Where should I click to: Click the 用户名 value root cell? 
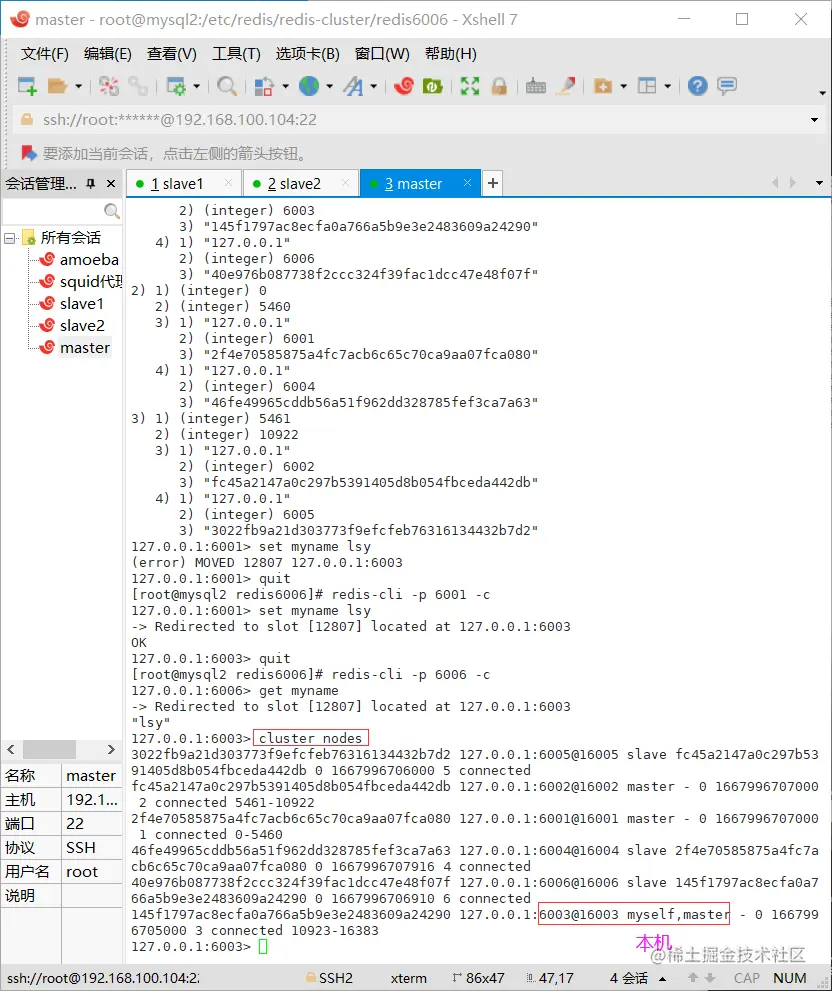click(92, 872)
